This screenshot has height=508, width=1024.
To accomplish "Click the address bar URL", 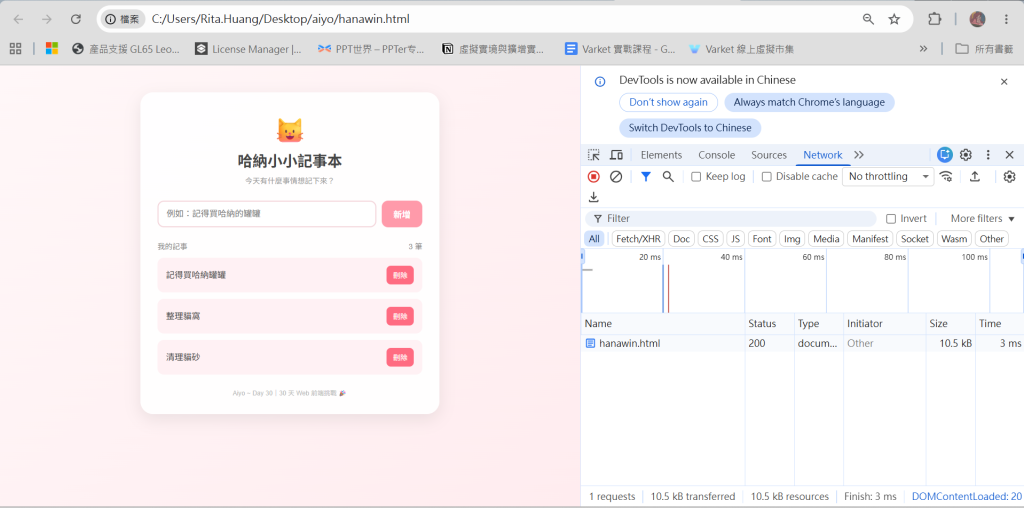I will pyautogui.click(x=281, y=19).
